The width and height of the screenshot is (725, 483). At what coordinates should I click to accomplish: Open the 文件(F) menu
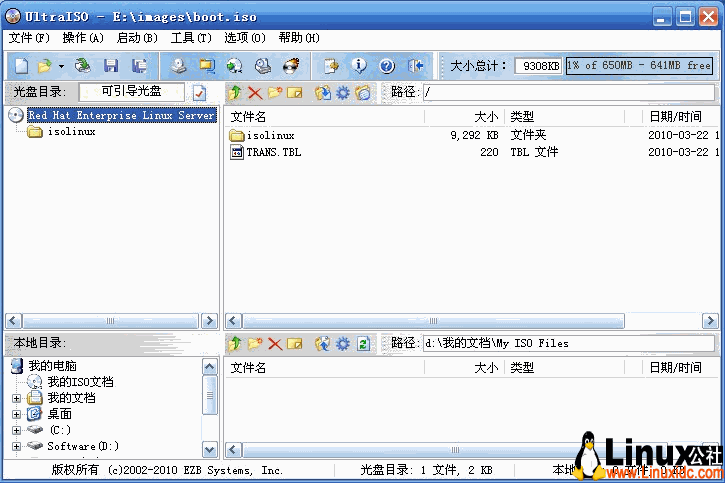point(29,38)
